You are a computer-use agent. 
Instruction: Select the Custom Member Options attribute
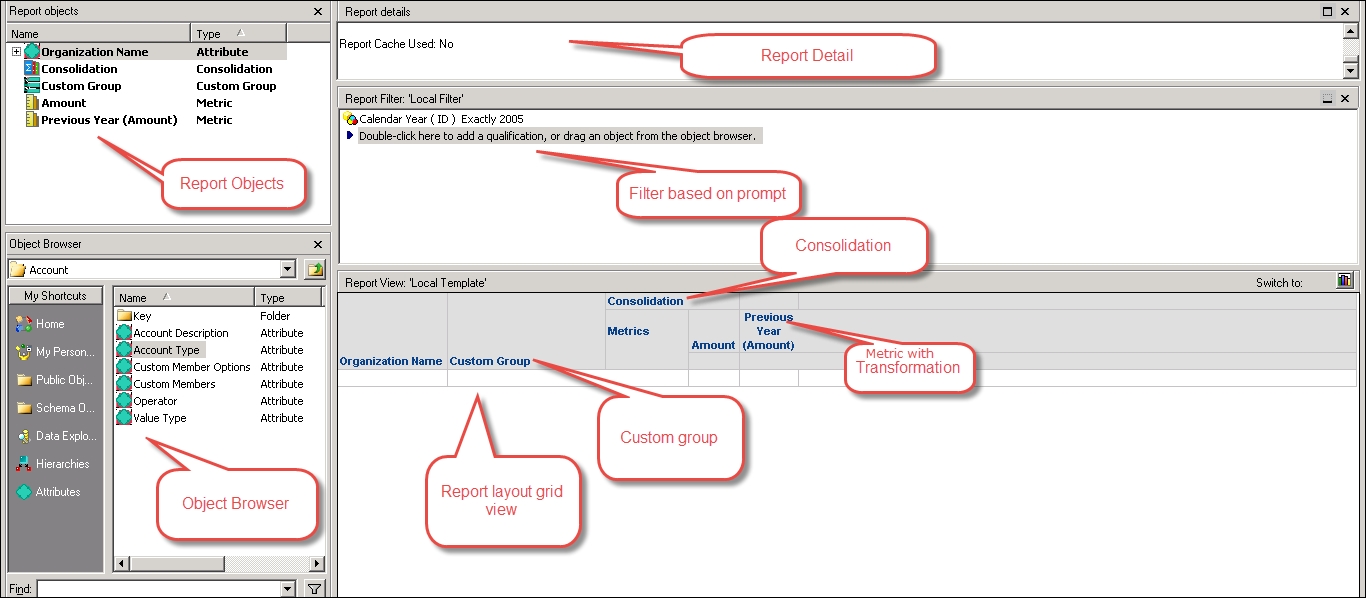pyautogui.click(x=183, y=367)
